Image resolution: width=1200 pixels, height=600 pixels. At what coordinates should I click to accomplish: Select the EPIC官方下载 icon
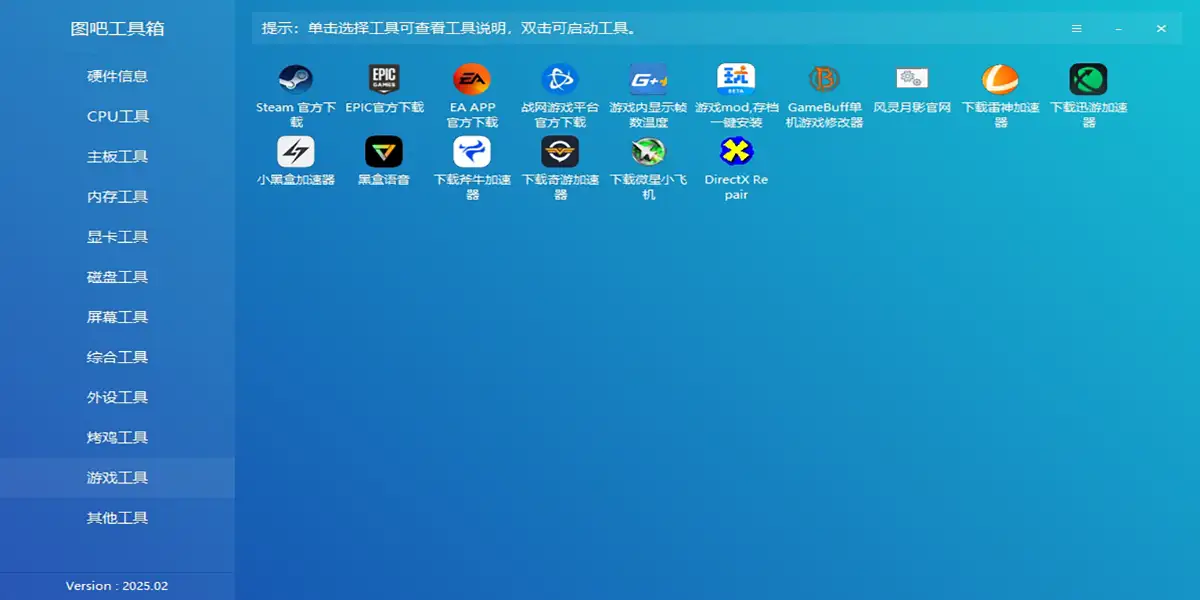click(x=384, y=79)
